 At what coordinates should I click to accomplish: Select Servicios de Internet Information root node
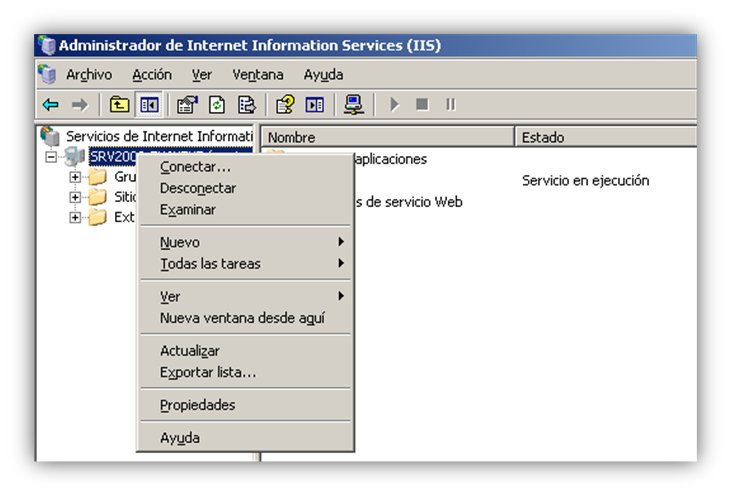159,136
